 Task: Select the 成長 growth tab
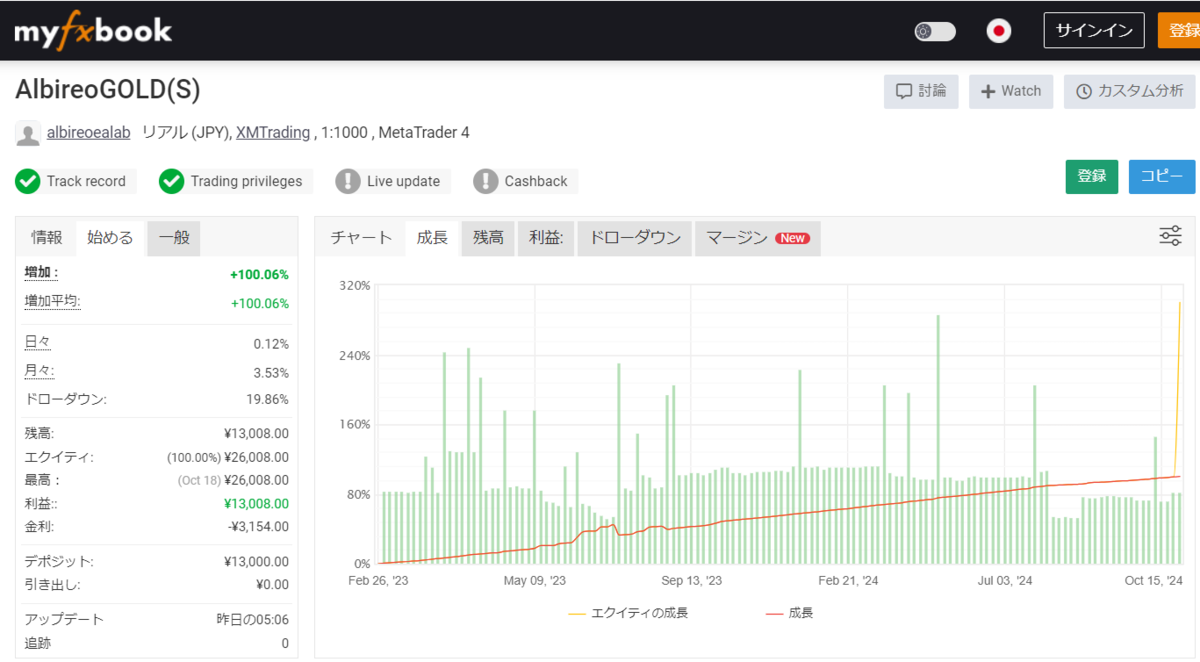(432, 238)
